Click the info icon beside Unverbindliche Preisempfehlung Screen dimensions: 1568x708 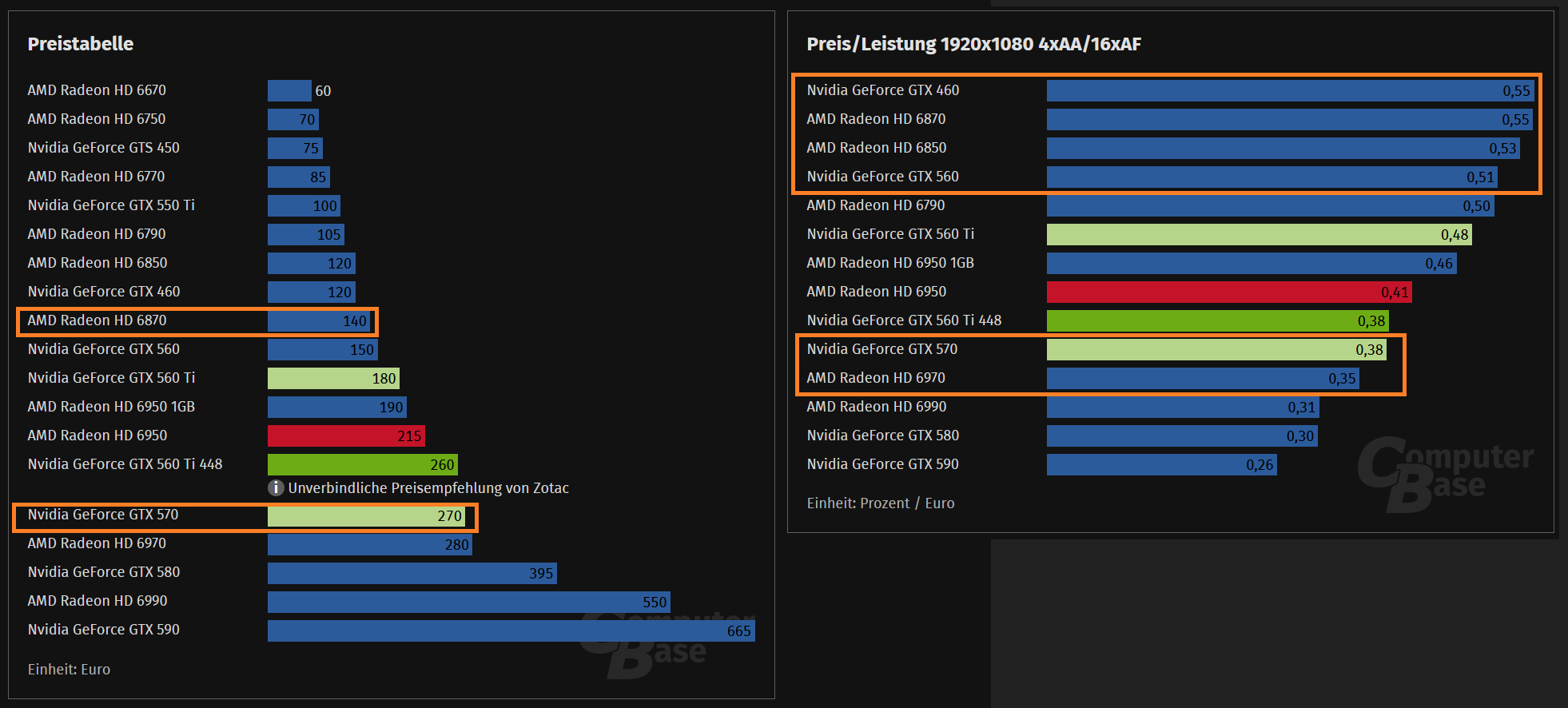[276, 487]
